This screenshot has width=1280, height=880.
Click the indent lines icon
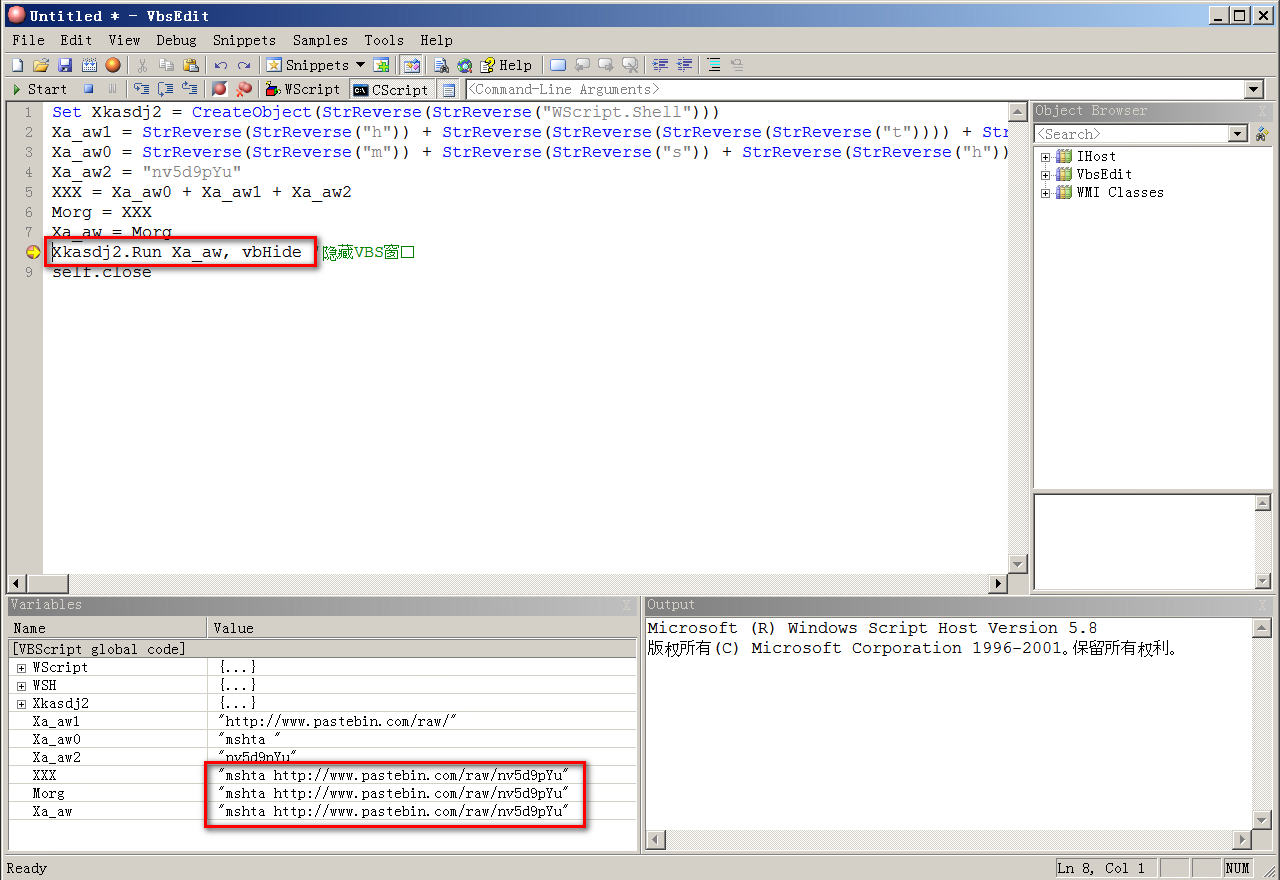[x=660, y=65]
